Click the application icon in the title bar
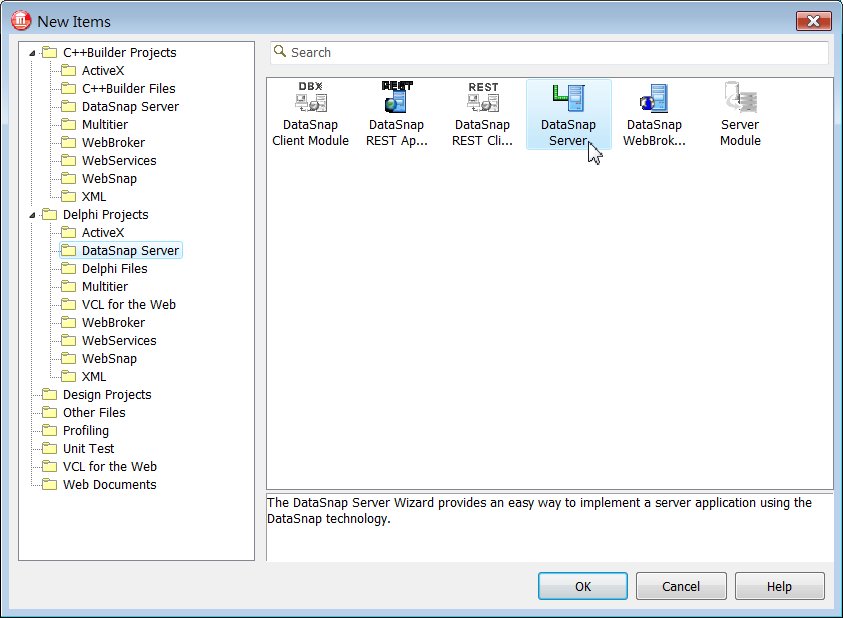Viewport: 843px width, 618px height. coord(22,20)
